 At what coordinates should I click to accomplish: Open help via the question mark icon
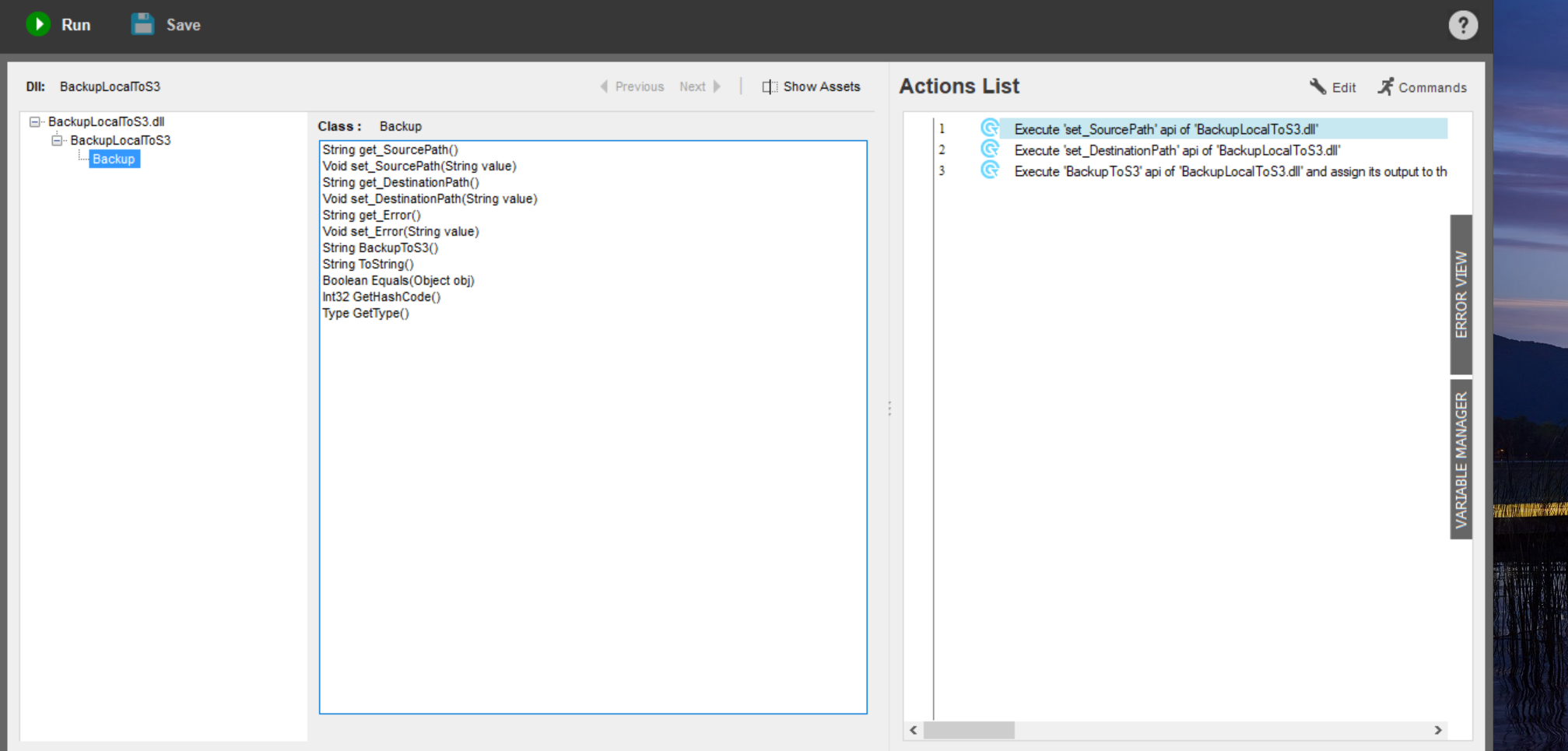(1462, 26)
